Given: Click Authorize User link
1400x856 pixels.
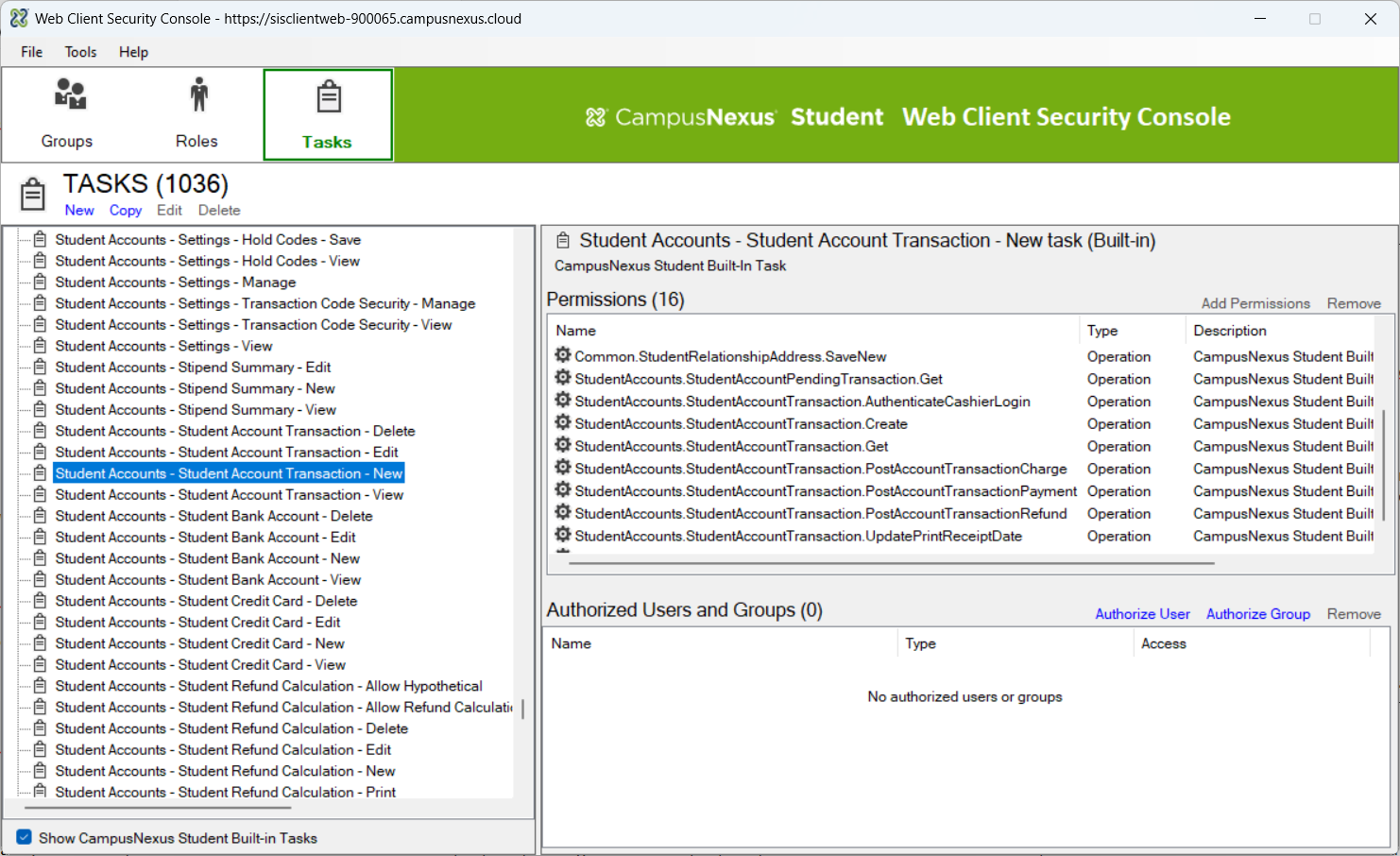Looking at the screenshot, I should click(x=1142, y=614).
